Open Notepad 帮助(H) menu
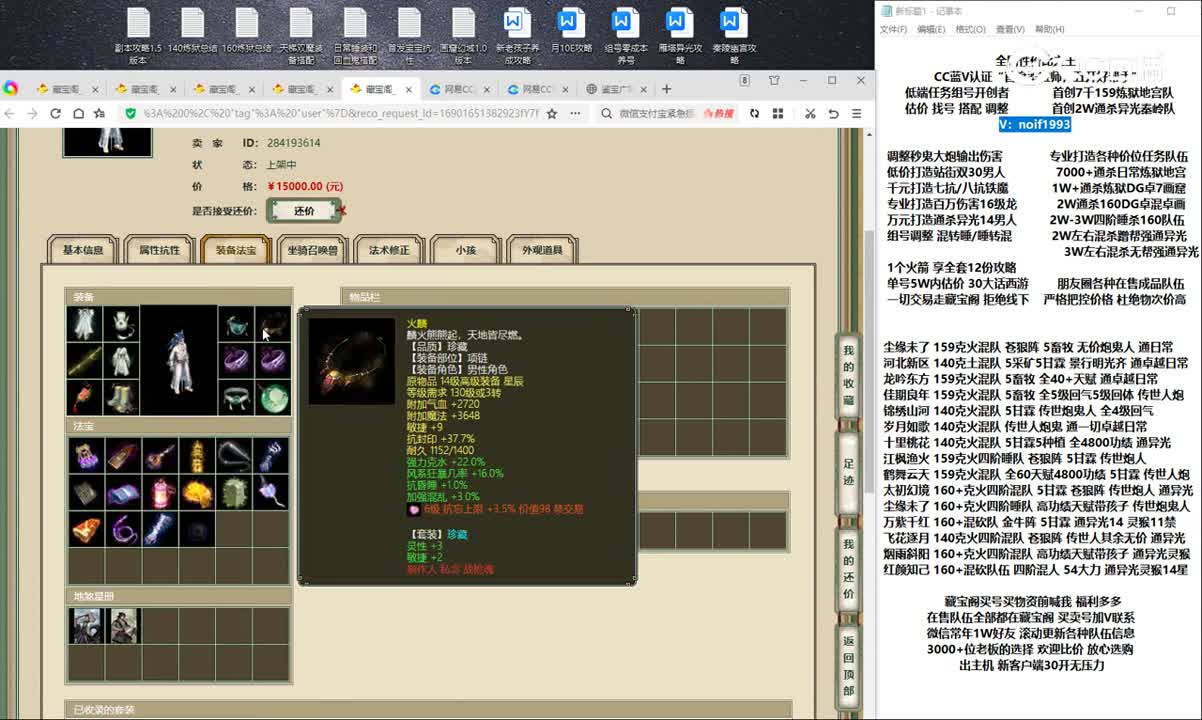 (1050, 30)
